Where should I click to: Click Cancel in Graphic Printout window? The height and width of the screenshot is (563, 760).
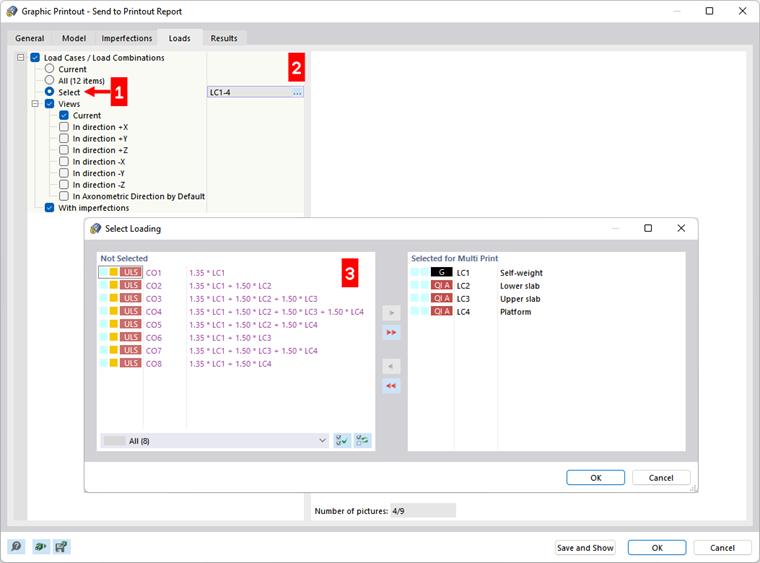coord(723,547)
